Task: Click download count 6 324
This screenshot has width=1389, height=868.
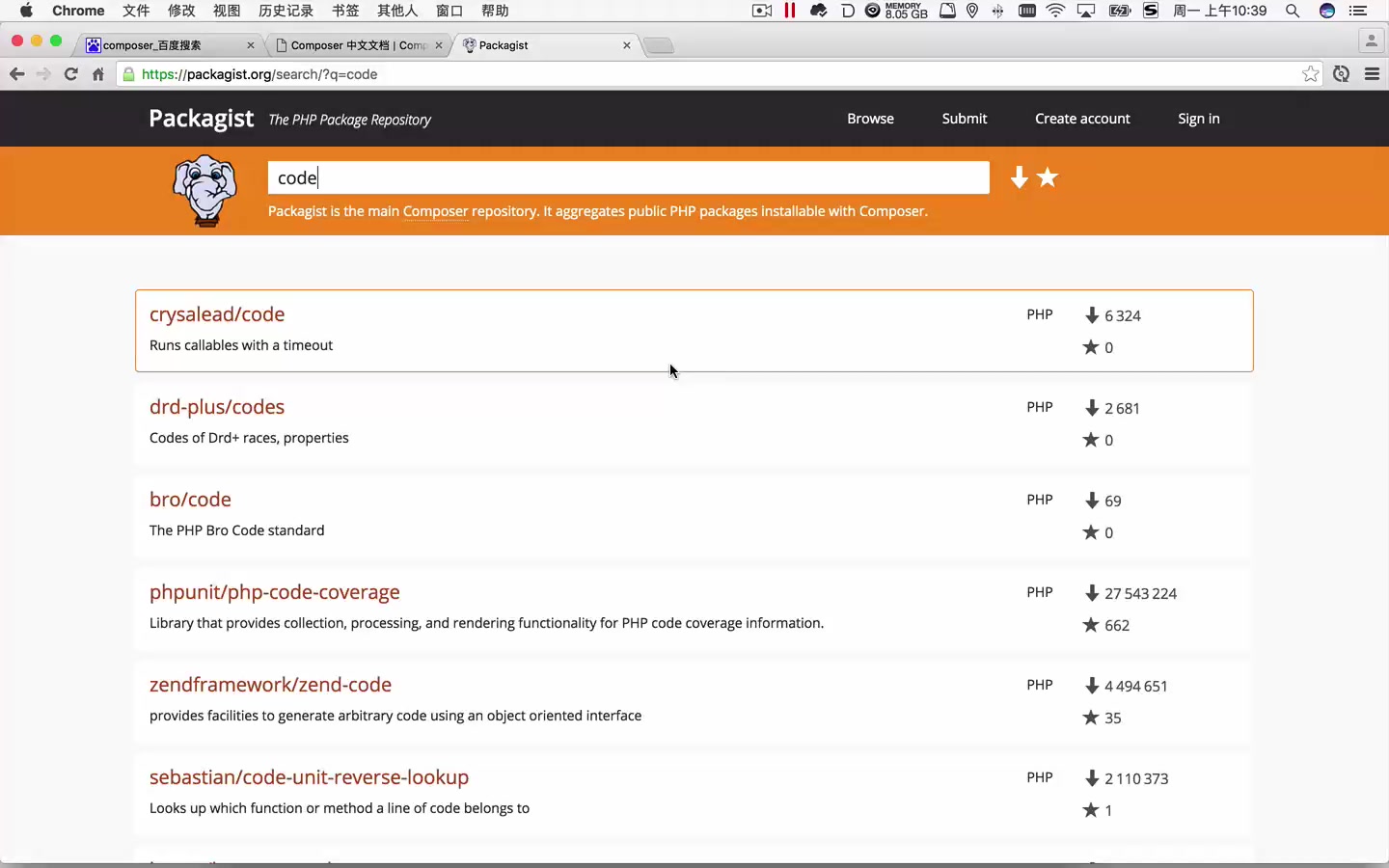Action: 1123,315
